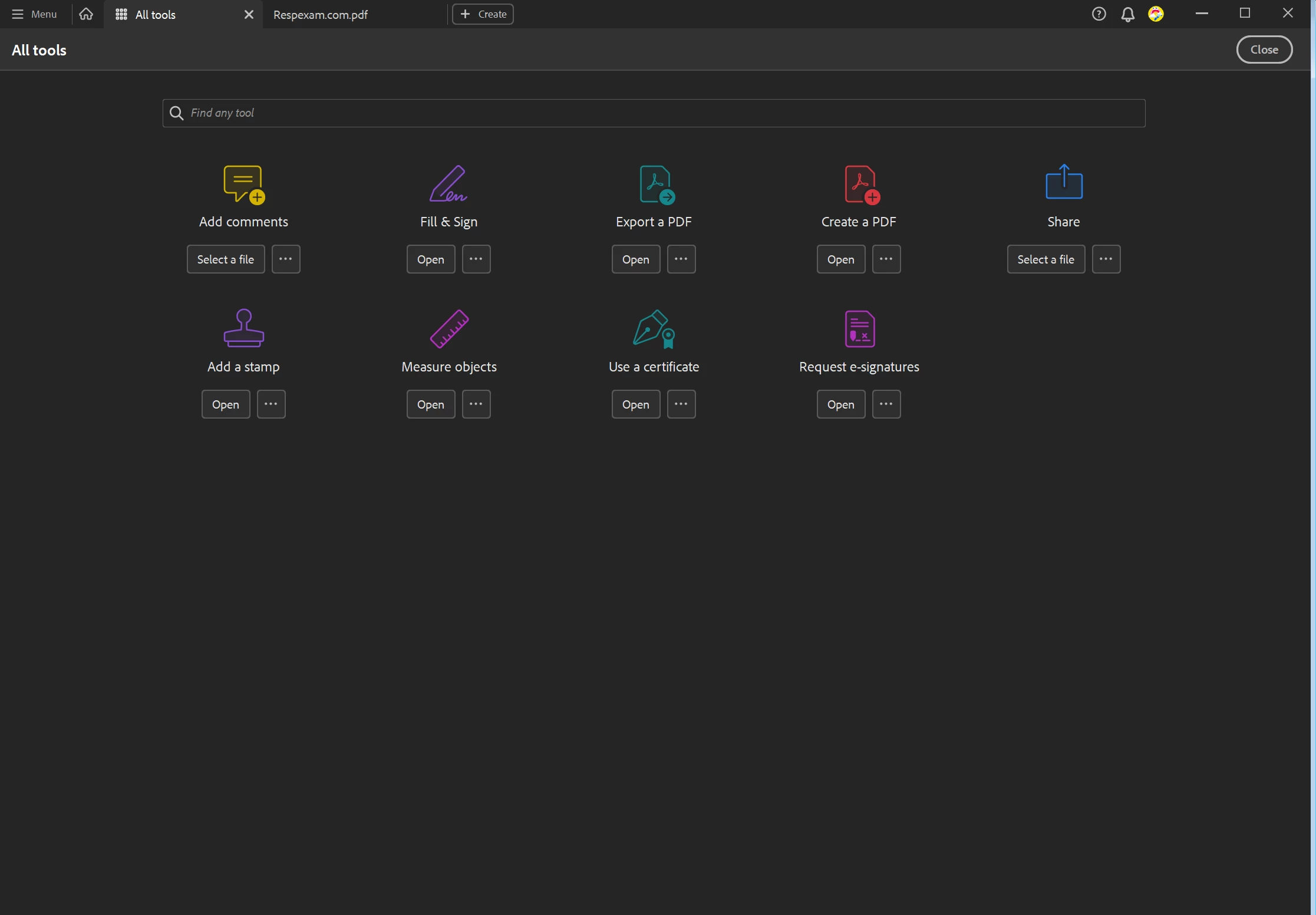Viewport: 1316px width, 915px height.
Task: Click the Create a PDF icon
Action: coord(861,185)
